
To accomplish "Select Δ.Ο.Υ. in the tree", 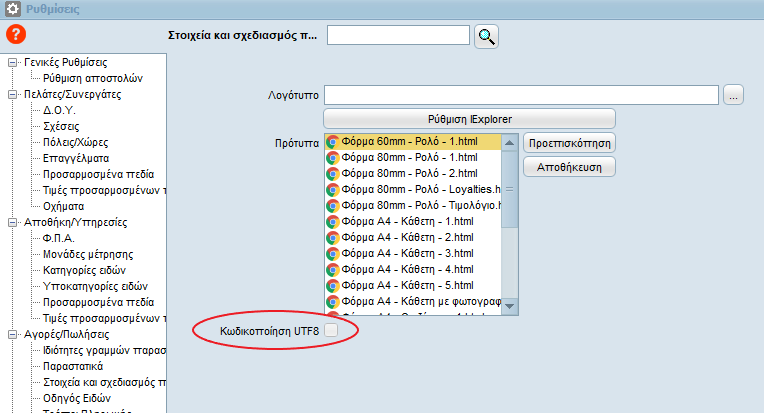I will (x=59, y=111).
